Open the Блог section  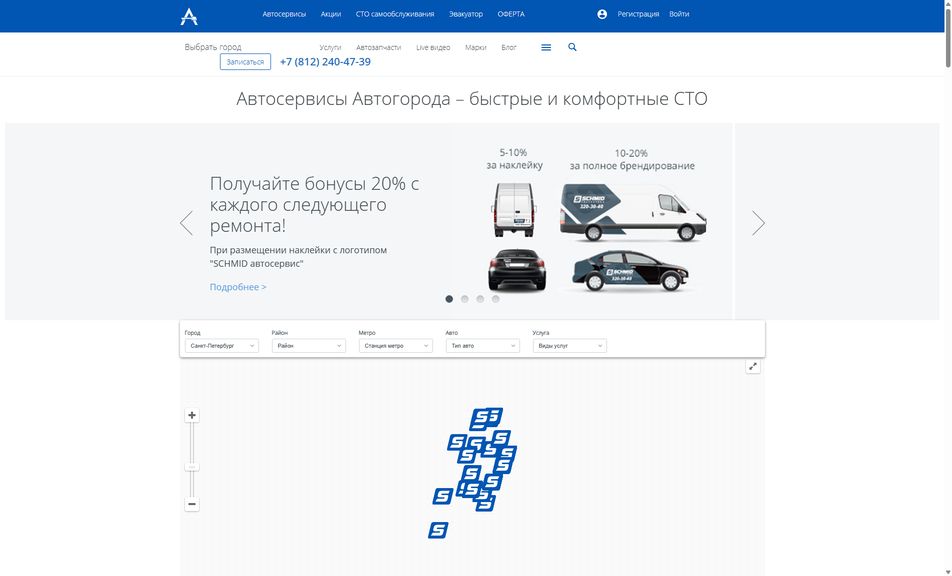pos(509,47)
